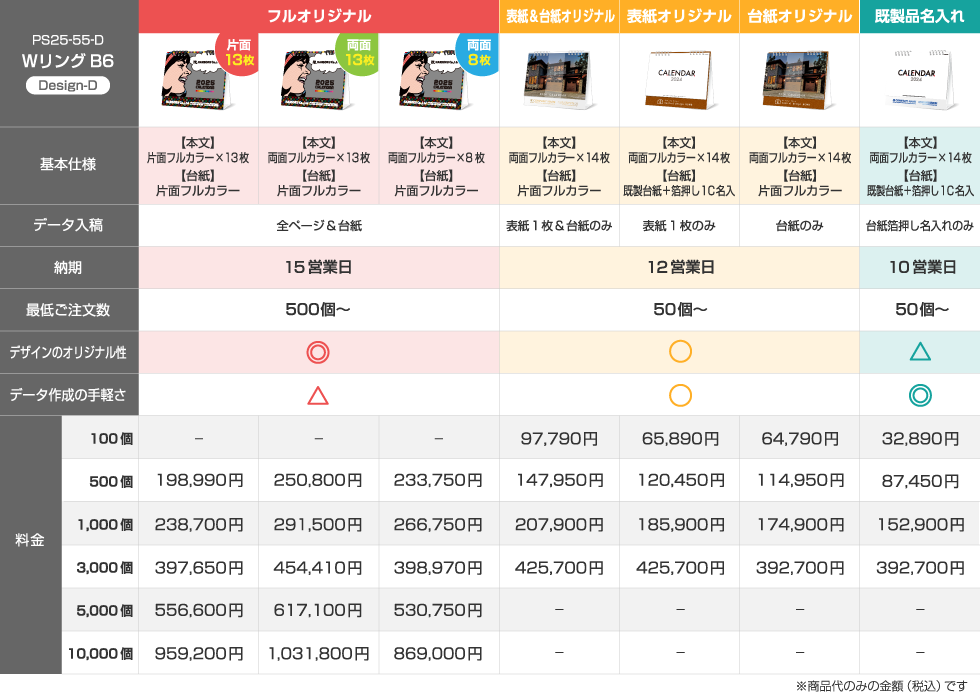Viewport: 980px width, 700px height.
Task: Click the 32,890円 price cell
Action: coord(919,438)
